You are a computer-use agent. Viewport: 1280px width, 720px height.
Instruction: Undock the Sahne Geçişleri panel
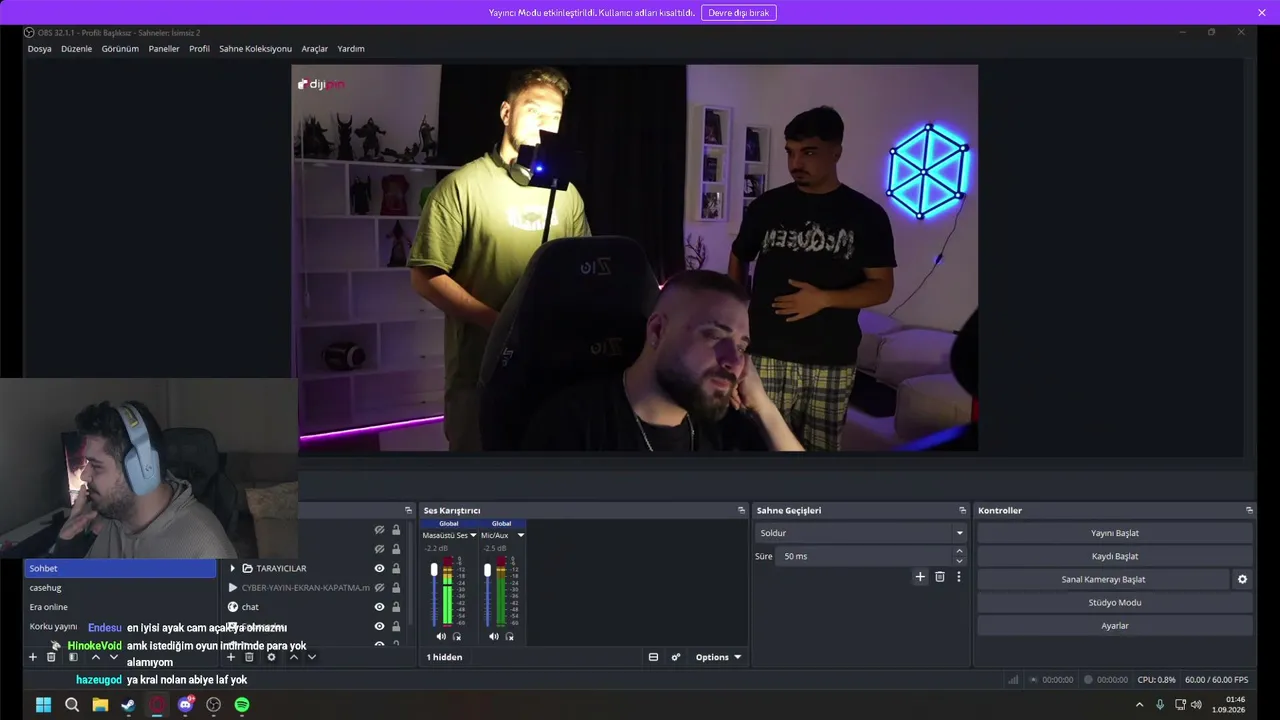[x=962, y=510]
